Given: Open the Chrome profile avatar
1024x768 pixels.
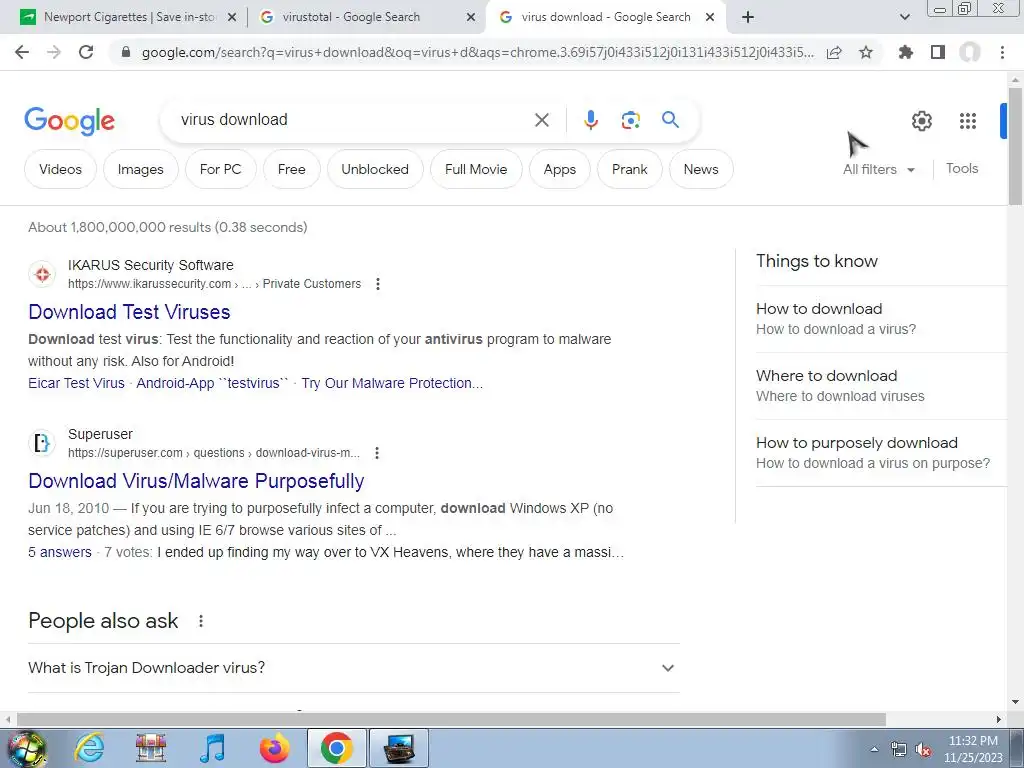Looking at the screenshot, I should 970,52.
